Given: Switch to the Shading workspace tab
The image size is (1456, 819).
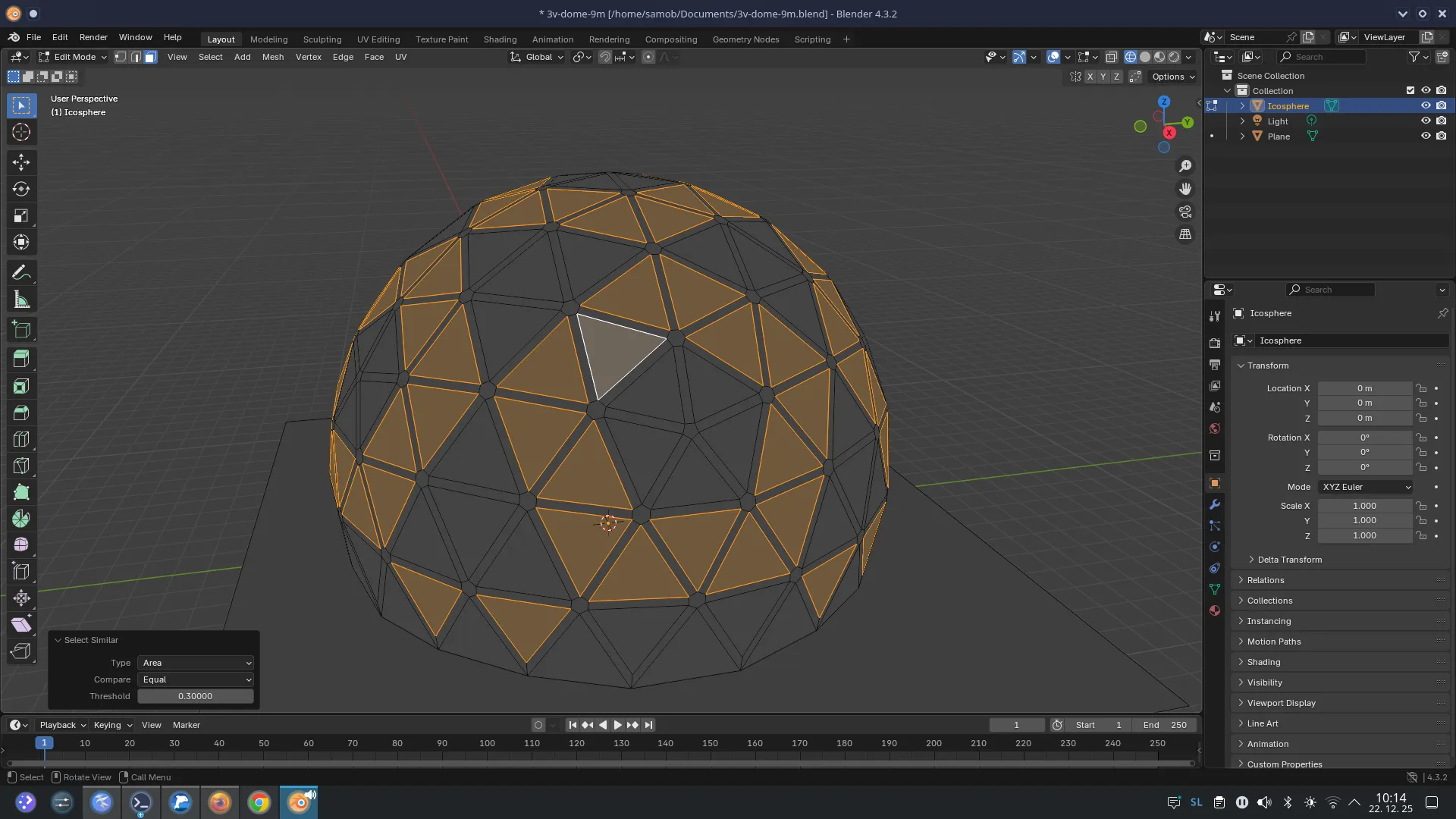Looking at the screenshot, I should click(x=499, y=39).
